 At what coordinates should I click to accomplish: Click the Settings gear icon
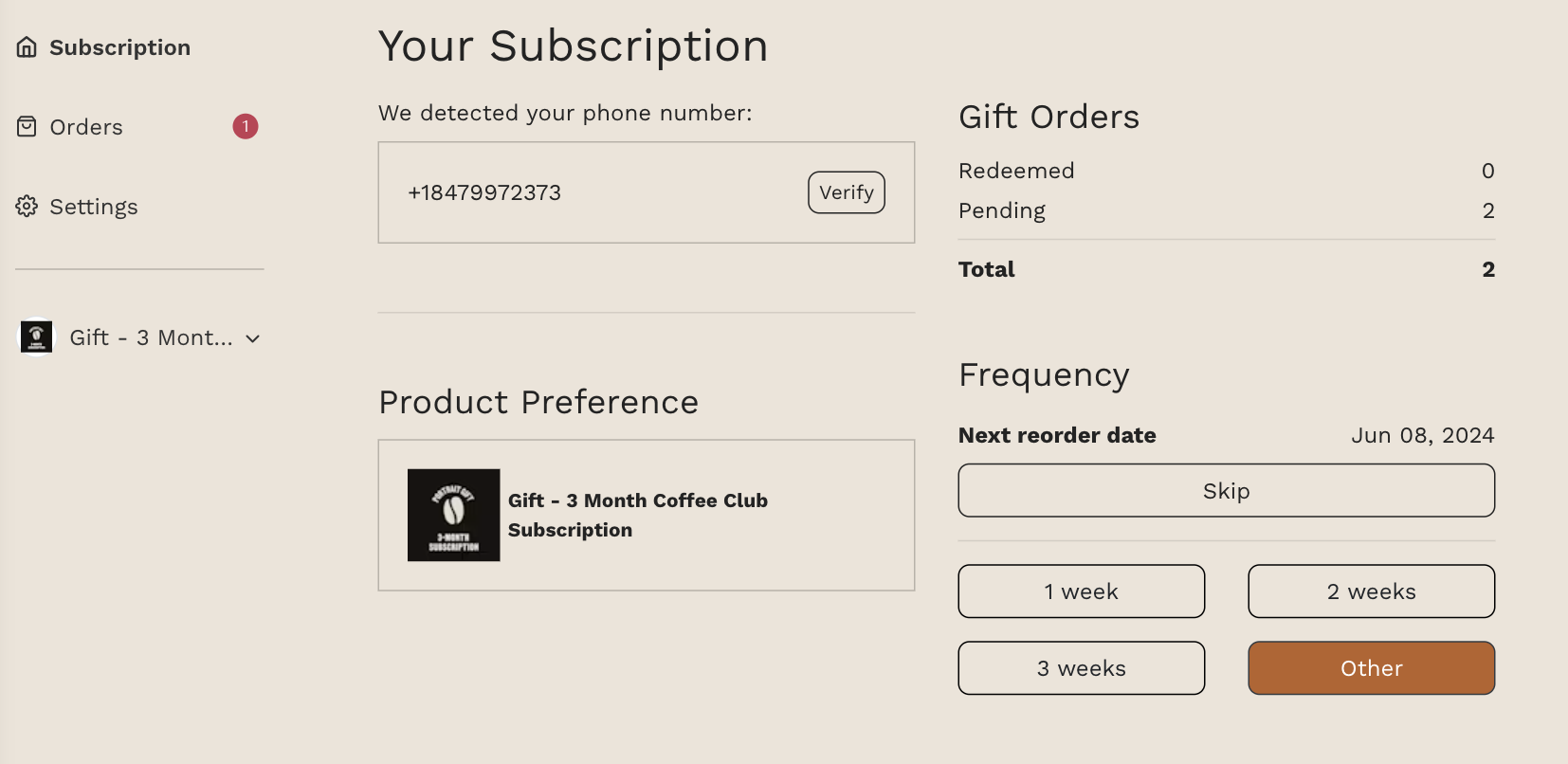click(27, 207)
